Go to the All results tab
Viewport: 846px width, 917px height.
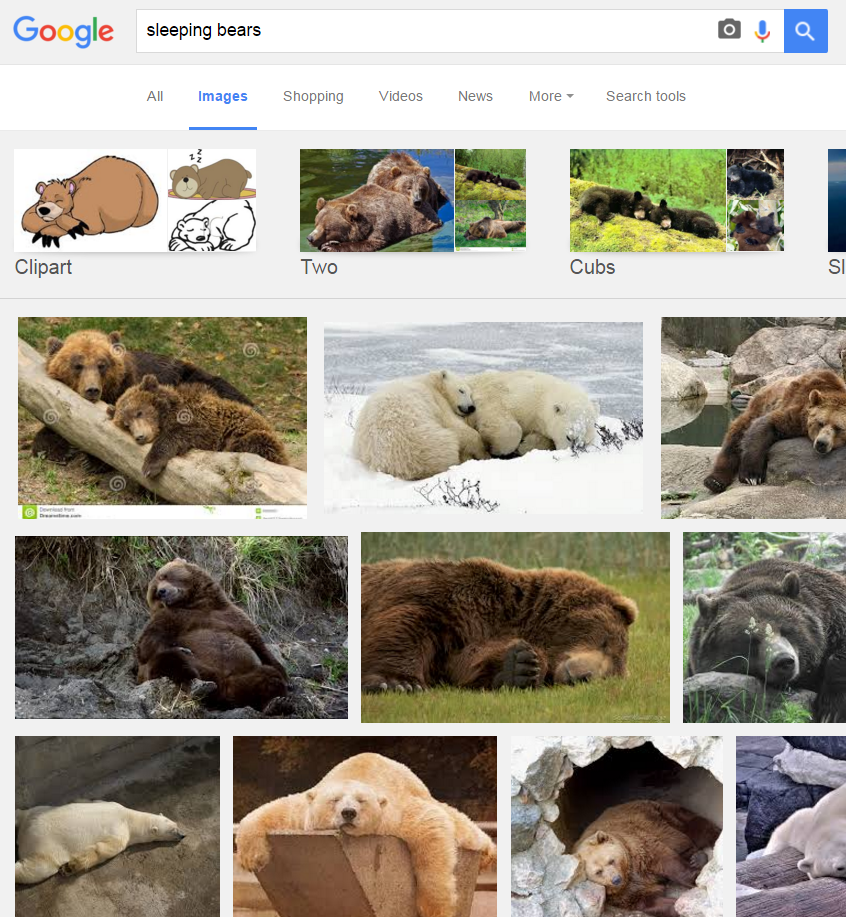point(154,96)
